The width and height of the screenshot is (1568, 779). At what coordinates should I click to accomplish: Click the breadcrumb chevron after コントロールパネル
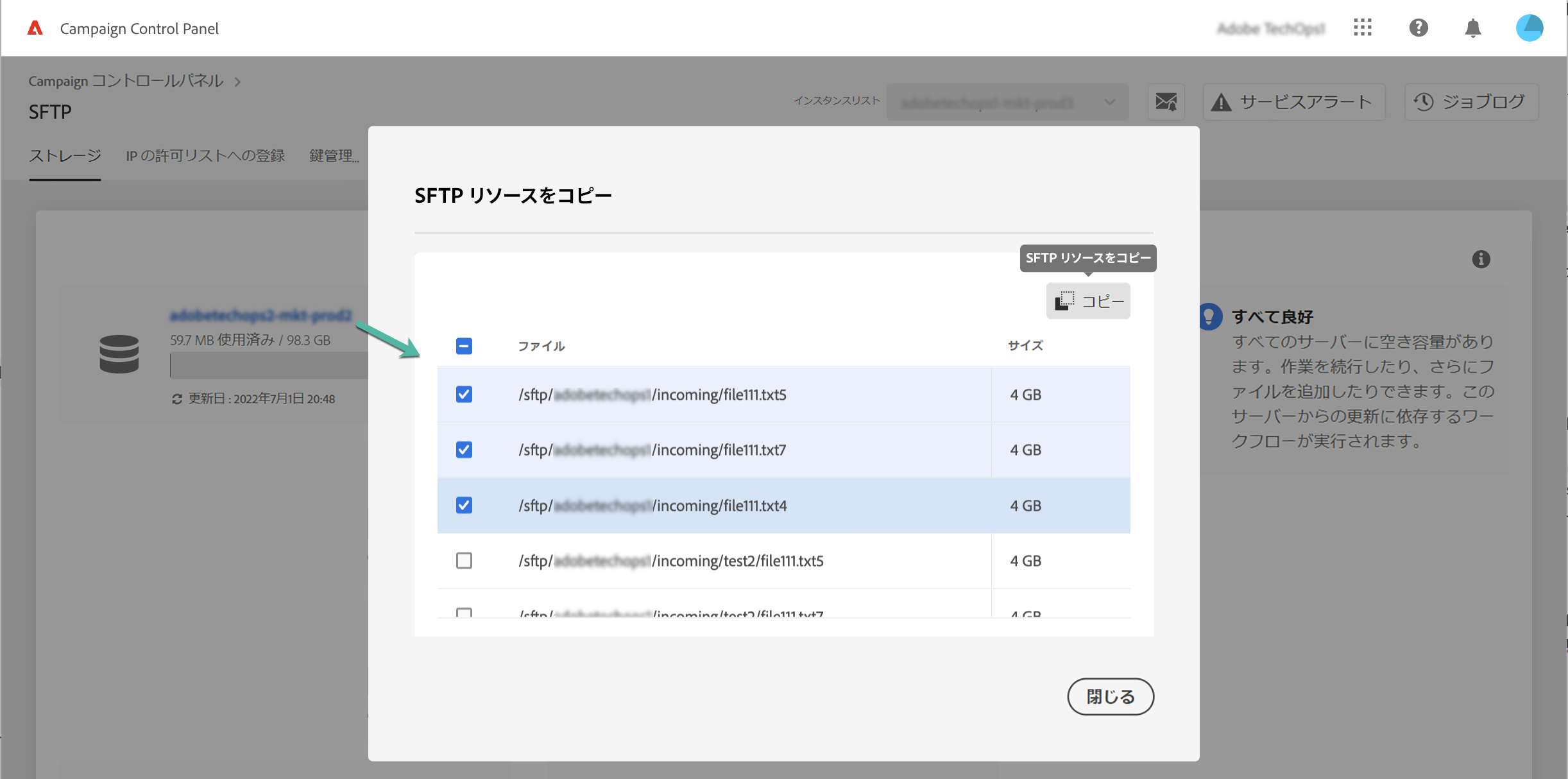237,81
